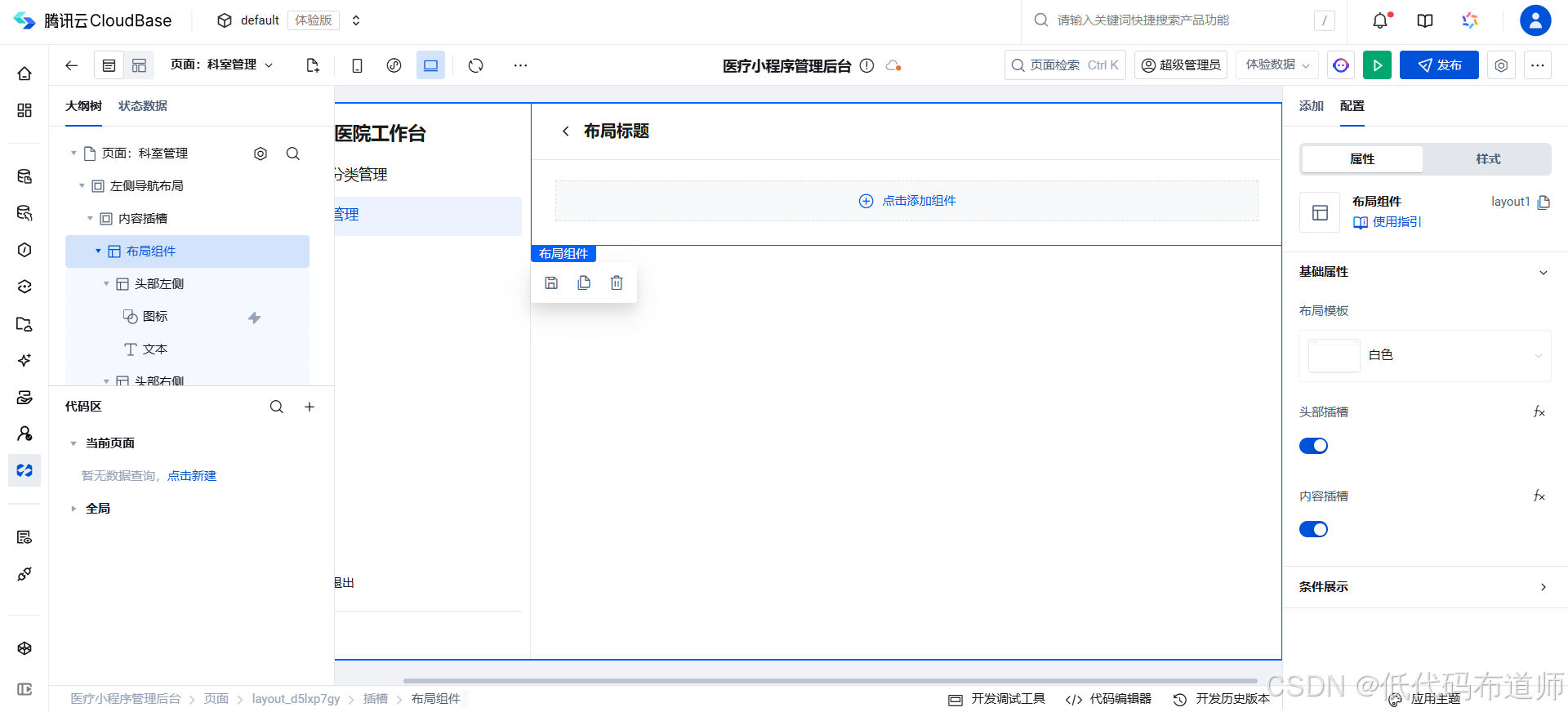Click the 点击新建 link
Viewport: 1568px width, 712px height.
click(192, 476)
